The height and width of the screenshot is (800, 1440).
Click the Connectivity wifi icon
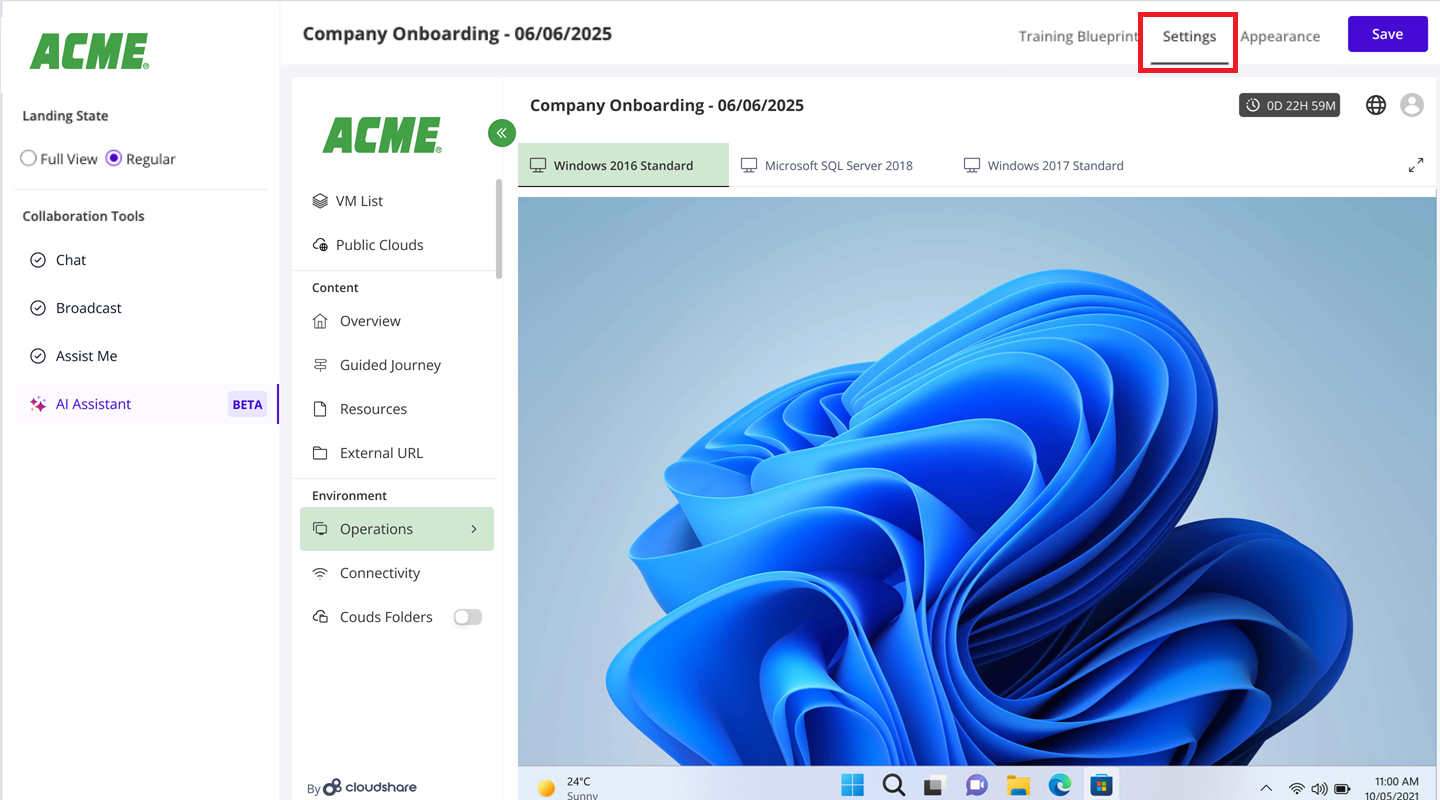320,573
